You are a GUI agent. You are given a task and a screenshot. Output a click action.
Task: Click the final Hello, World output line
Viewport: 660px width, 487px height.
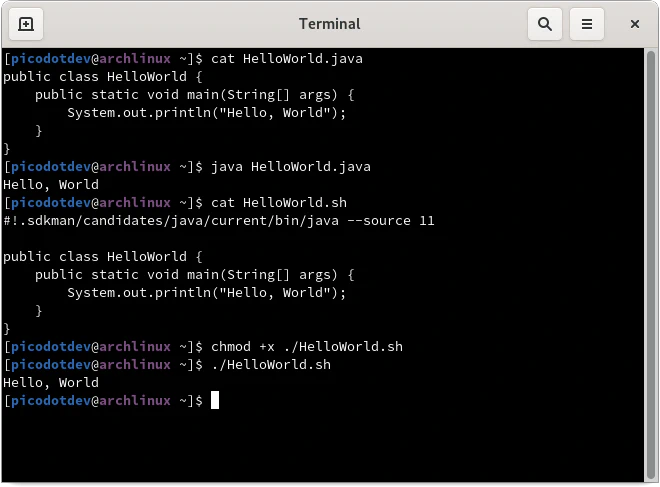tap(51, 382)
